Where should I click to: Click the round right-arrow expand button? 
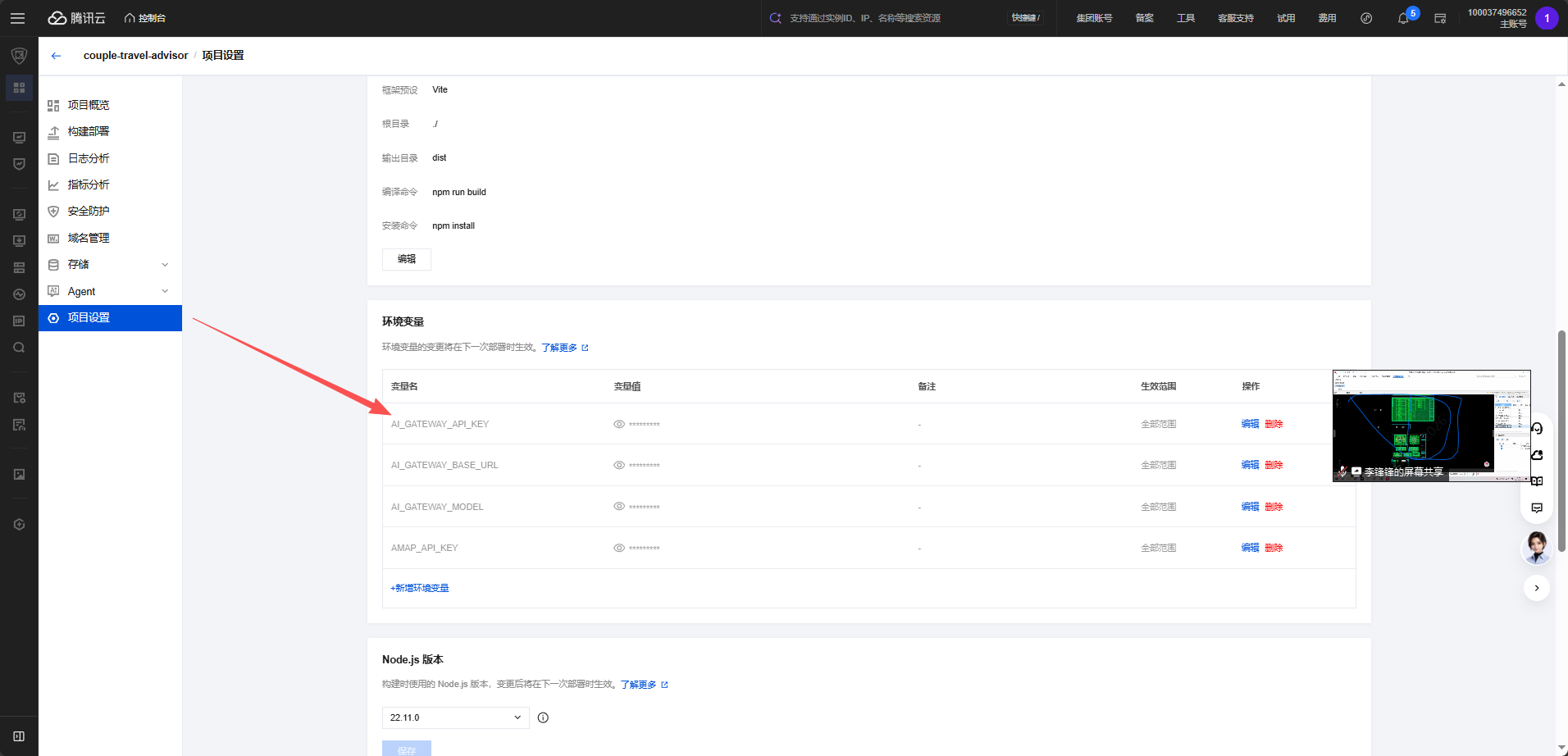point(1537,588)
